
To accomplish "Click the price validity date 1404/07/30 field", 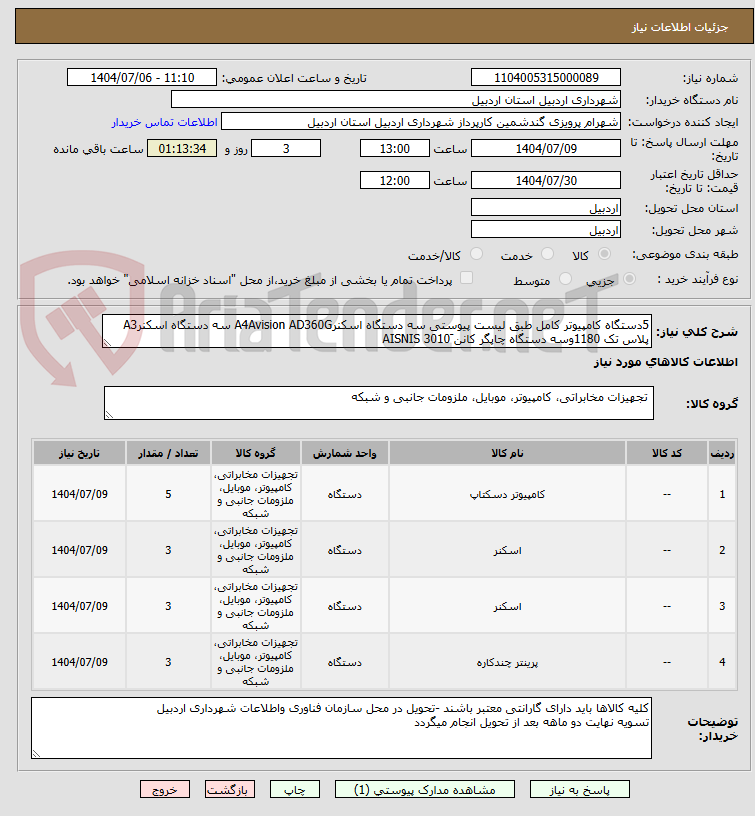I will (546, 180).
